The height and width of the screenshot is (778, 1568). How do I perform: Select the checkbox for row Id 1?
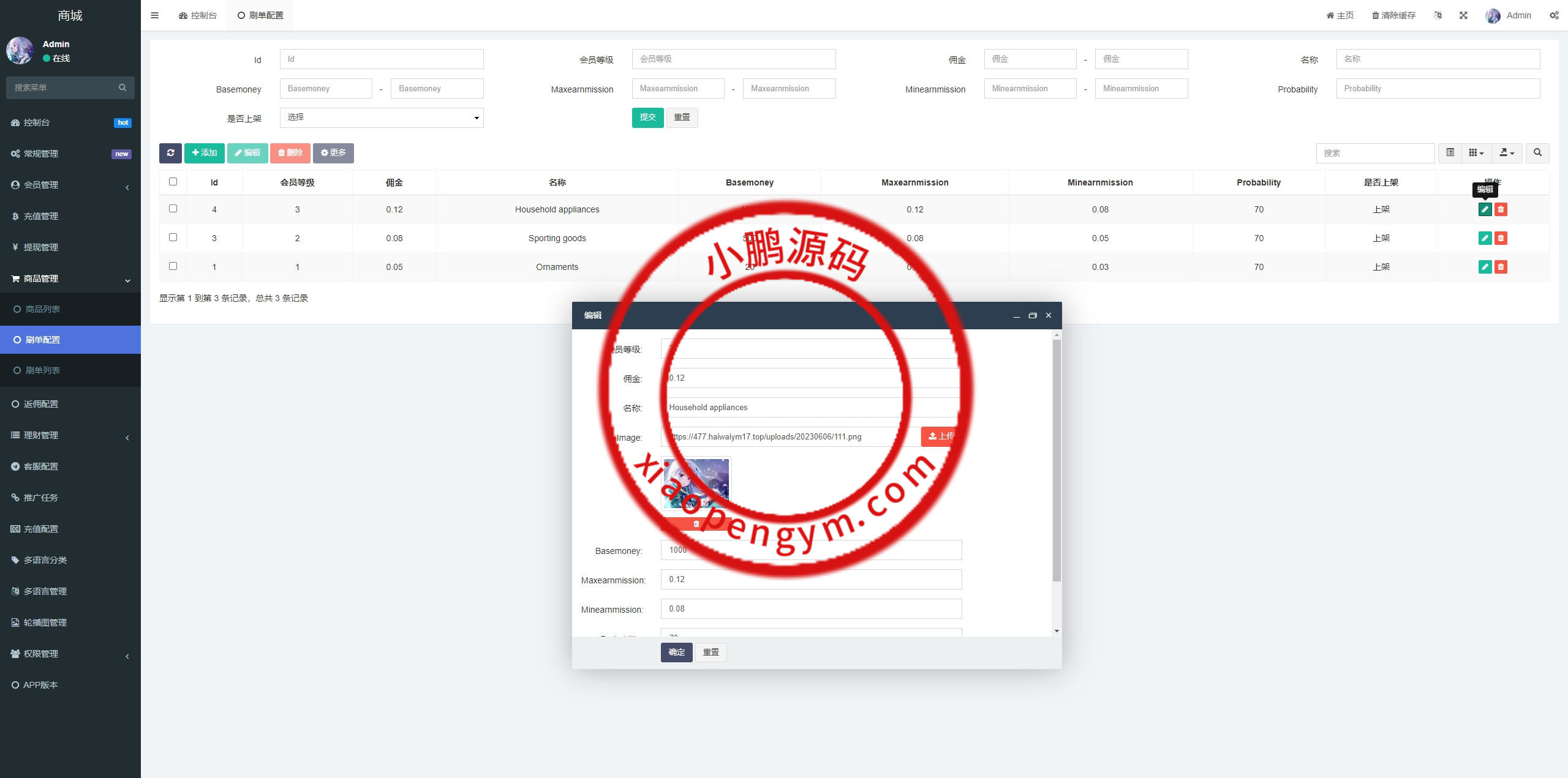(x=173, y=266)
